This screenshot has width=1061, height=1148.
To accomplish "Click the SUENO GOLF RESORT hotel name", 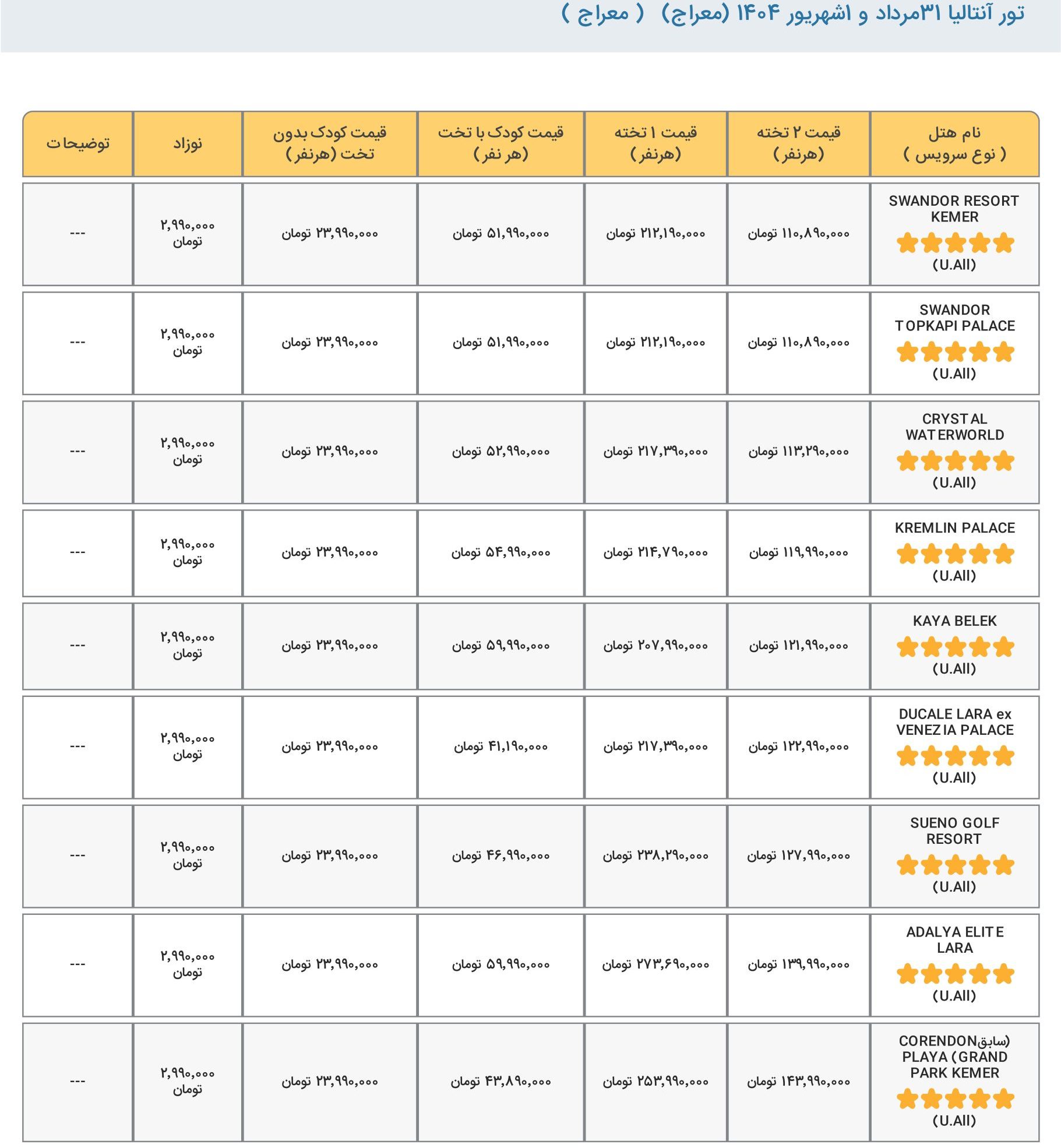I will (x=954, y=831).
